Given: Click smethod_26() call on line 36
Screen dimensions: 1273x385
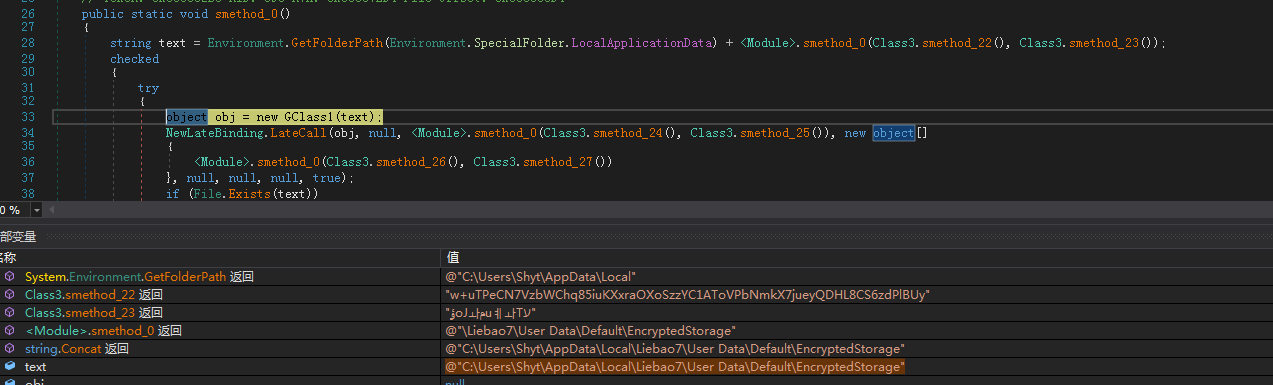Looking at the screenshot, I should click(x=393, y=162).
